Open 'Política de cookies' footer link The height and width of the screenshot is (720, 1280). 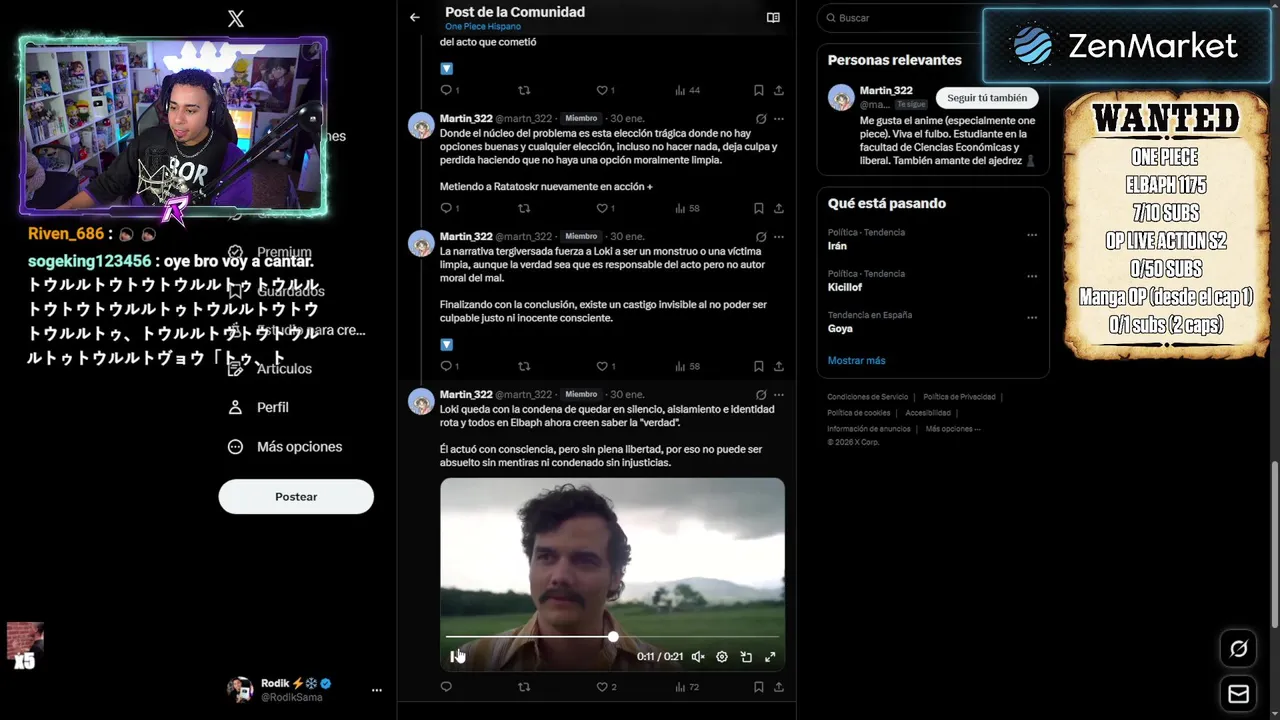pyautogui.click(x=859, y=413)
